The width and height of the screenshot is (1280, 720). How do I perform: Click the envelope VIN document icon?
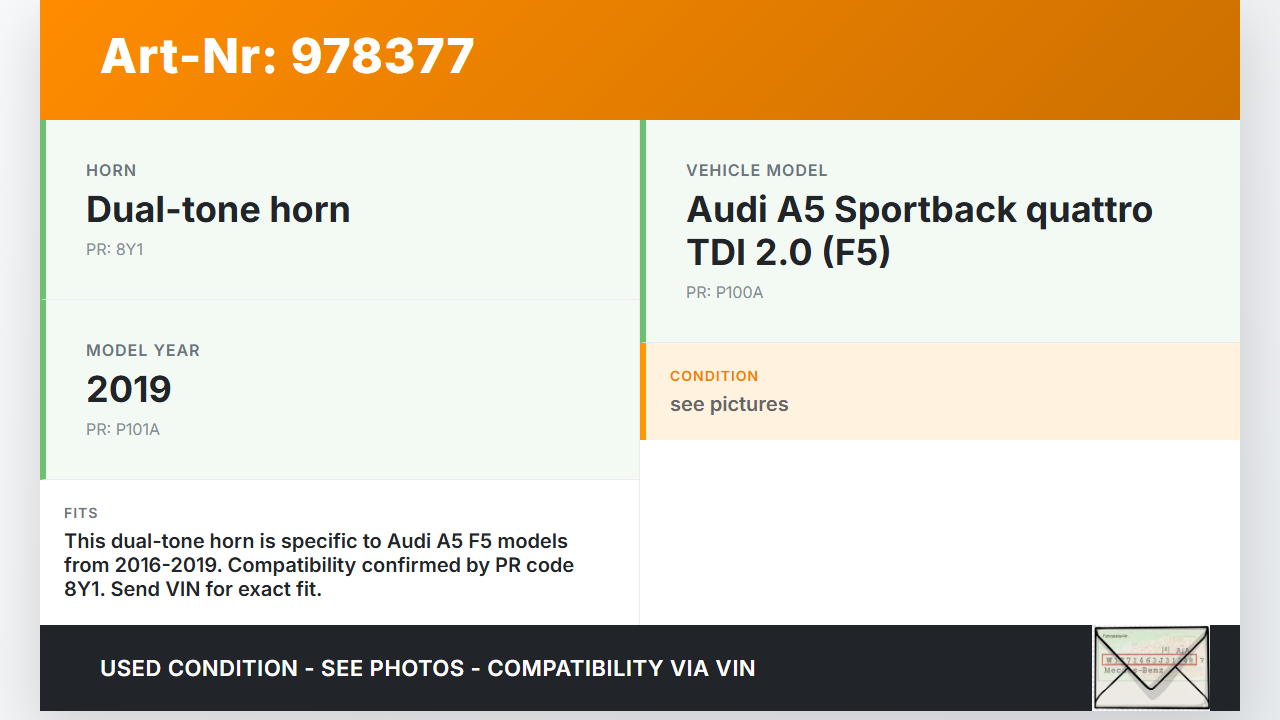pos(1151,667)
